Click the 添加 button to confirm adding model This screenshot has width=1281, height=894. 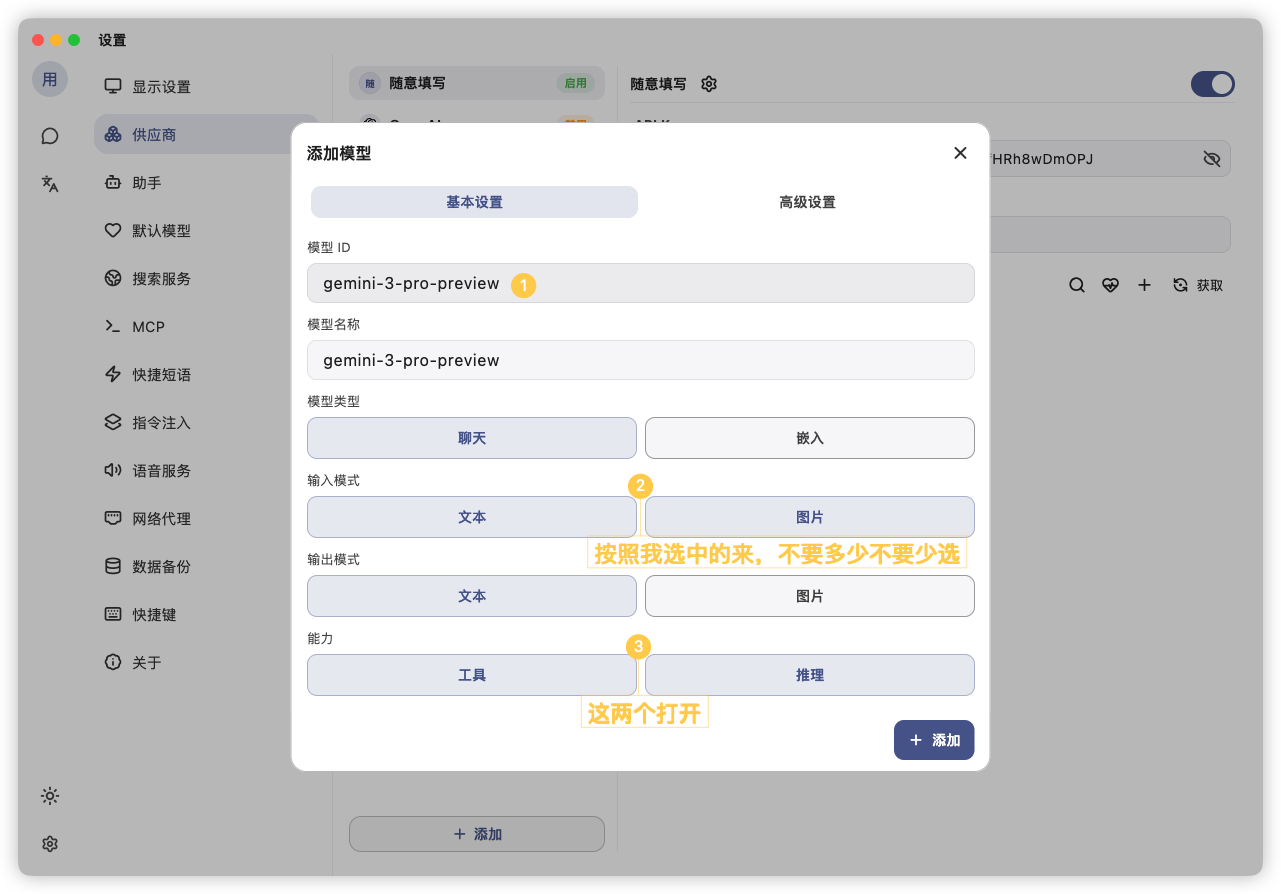pyautogui.click(x=933, y=740)
